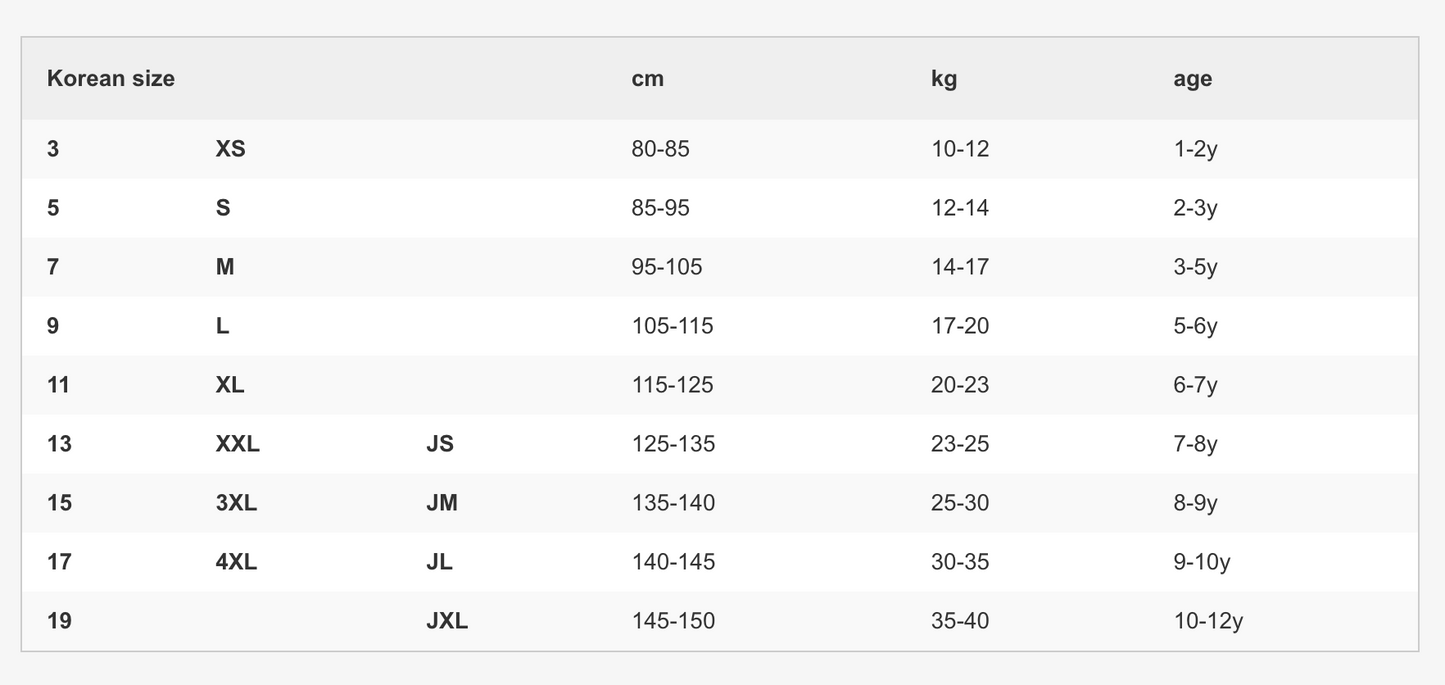Click the "Korean size" column header
Viewport: 1445px width, 685px height.
(111, 79)
